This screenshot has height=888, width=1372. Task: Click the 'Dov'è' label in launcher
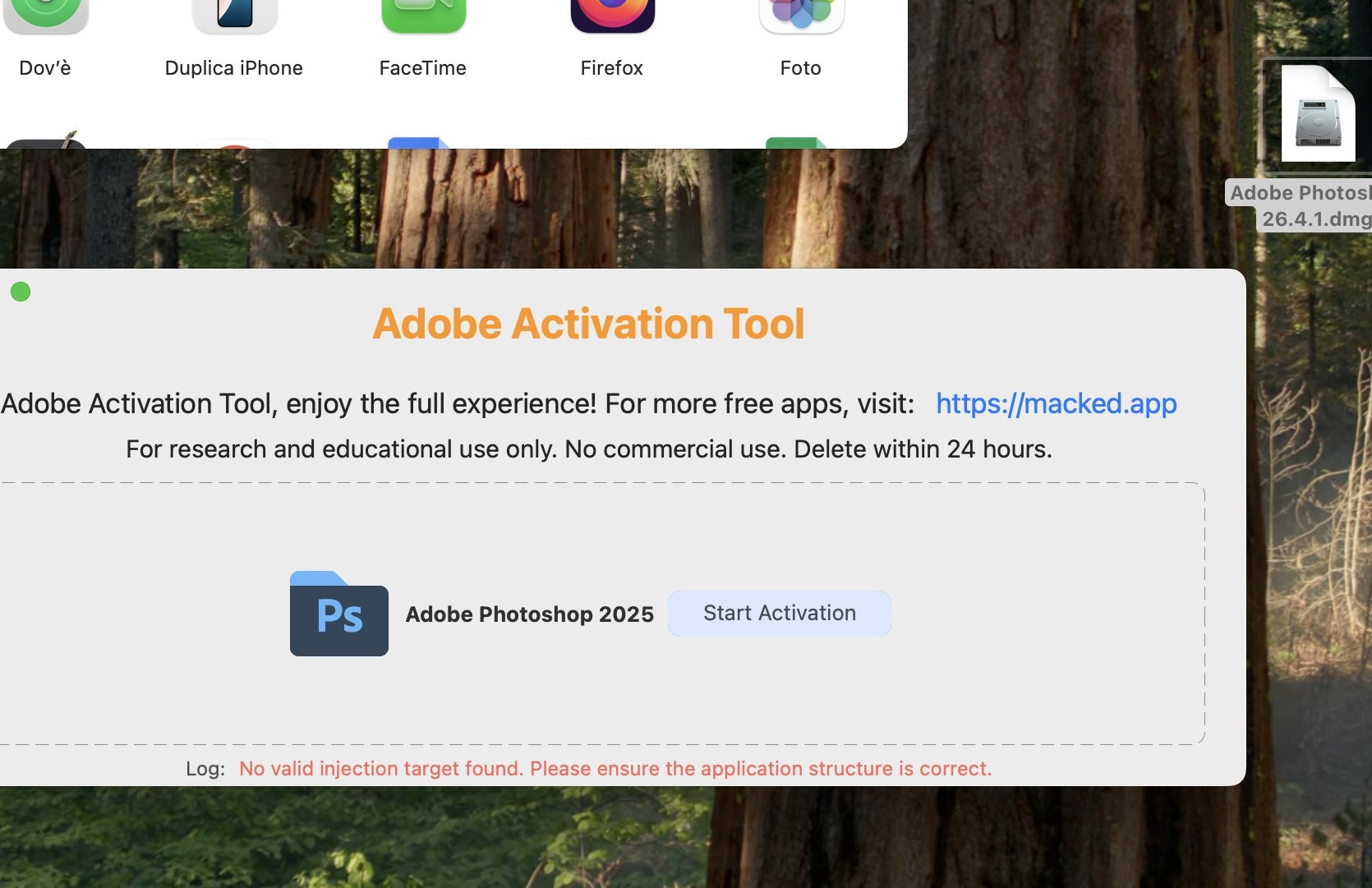click(x=45, y=68)
